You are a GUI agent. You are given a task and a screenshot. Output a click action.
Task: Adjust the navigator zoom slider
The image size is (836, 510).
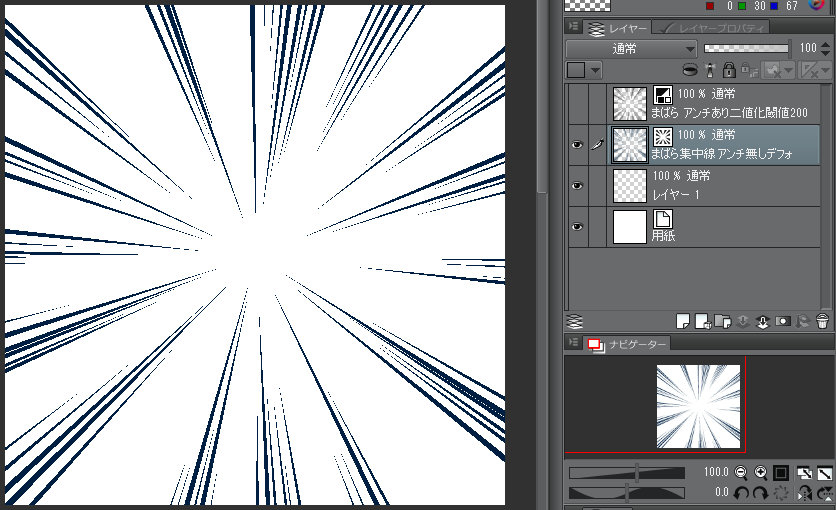click(x=627, y=473)
